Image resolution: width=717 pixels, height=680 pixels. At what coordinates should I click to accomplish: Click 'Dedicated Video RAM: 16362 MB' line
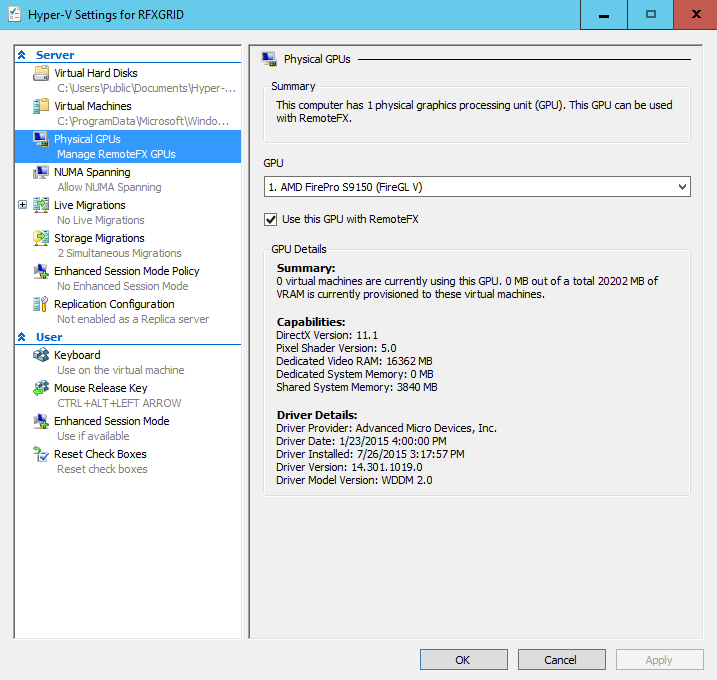click(354, 361)
